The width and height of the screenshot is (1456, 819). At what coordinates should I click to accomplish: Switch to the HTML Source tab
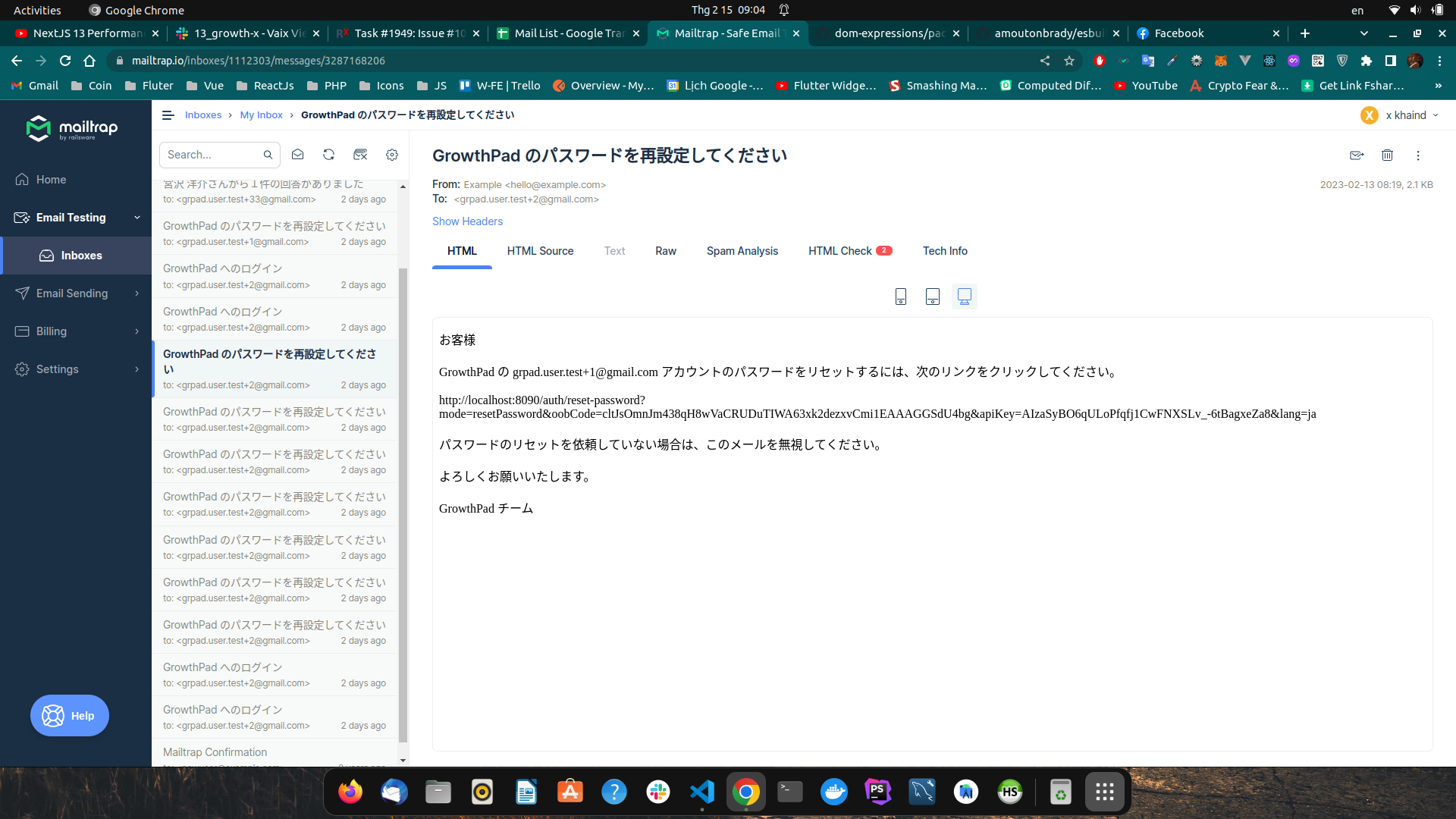pyautogui.click(x=541, y=251)
